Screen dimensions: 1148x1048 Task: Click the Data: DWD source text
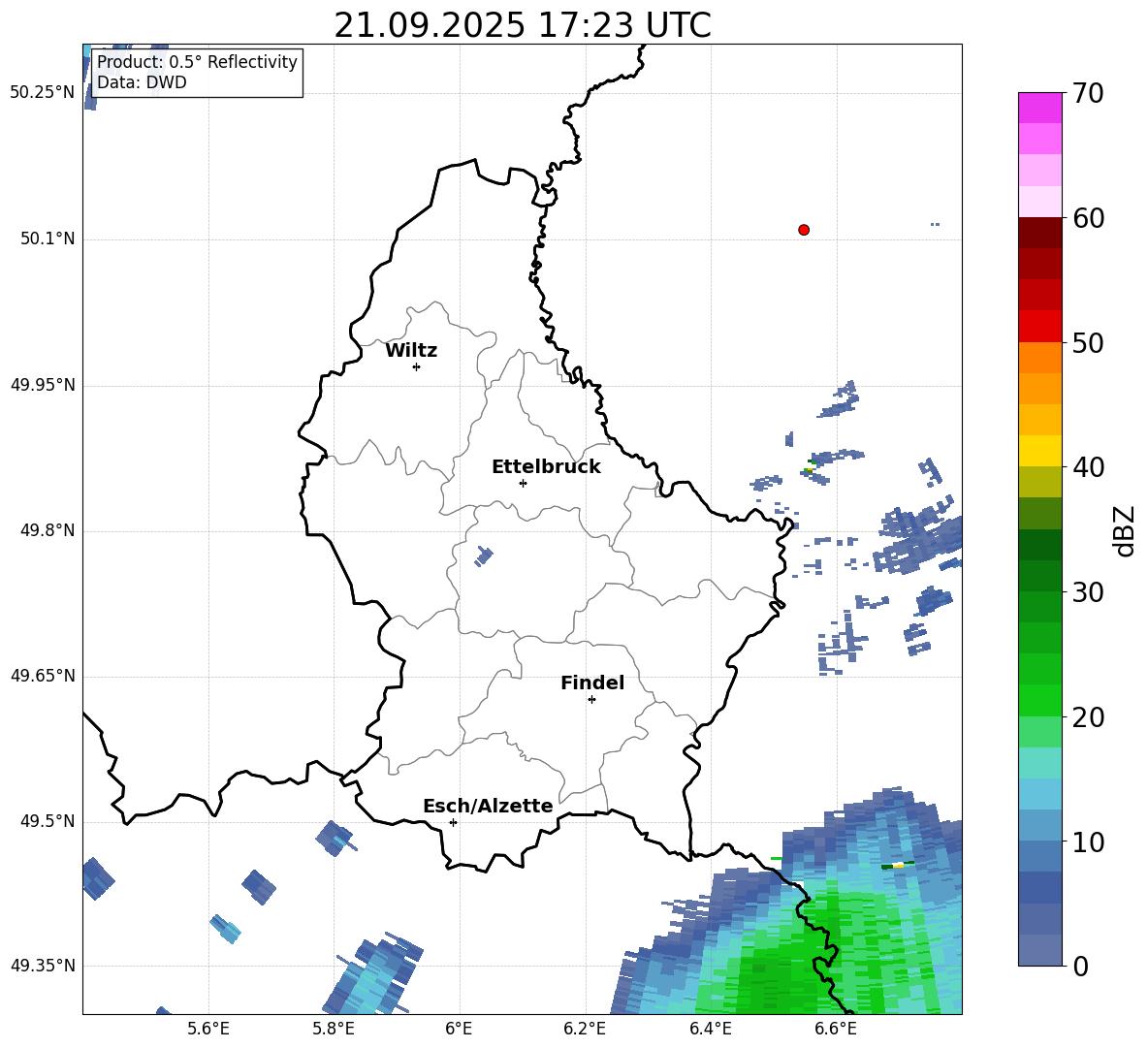tap(142, 82)
